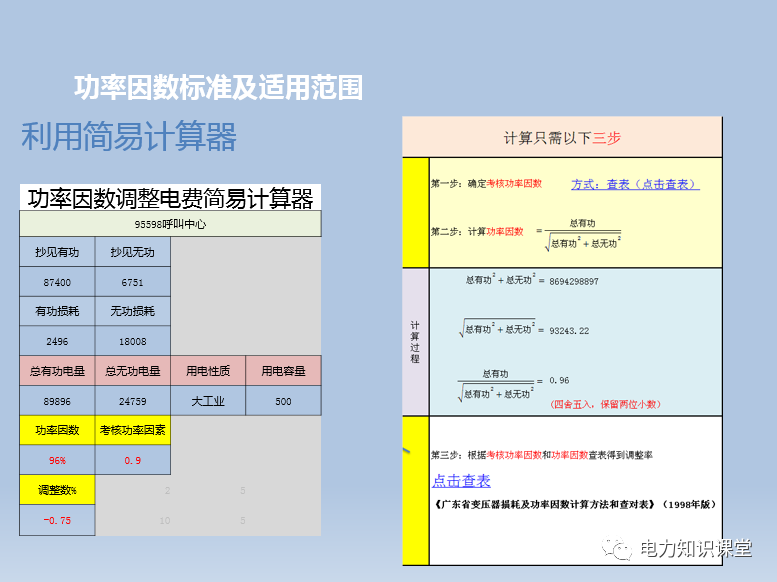Screen dimensions: 777x582
Task: Click the 第二步 计算功率因数 text
Action: (477, 232)
